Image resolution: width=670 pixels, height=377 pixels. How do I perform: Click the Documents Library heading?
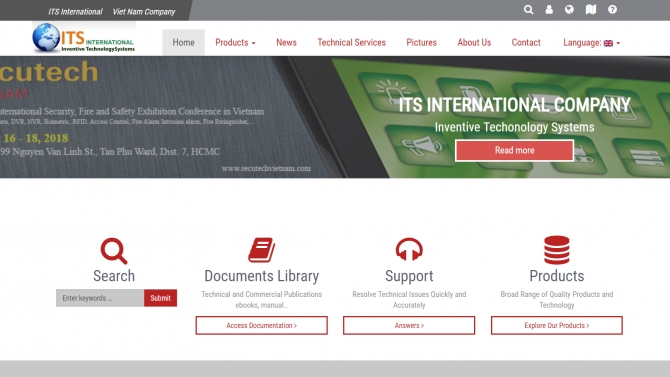click(x=262, y=276)
